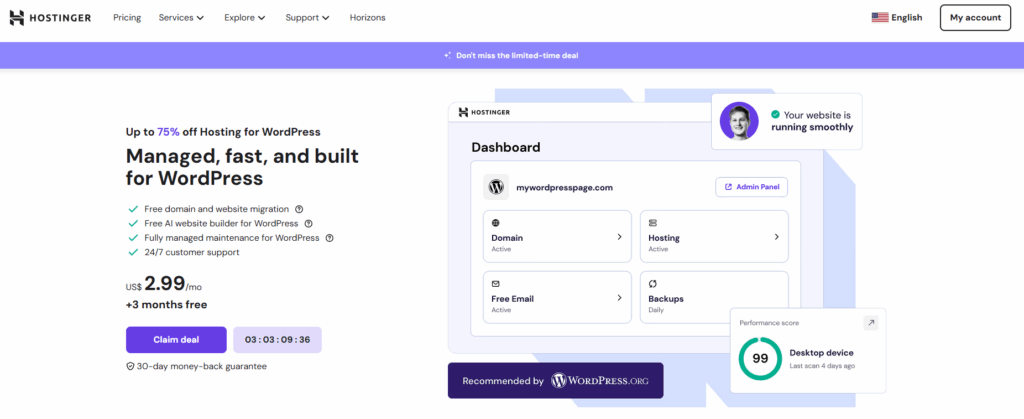Click the globe icon on the Domain card
Image resolution: width=1024 pixels, height=419 pixels.
pos(496,223)
